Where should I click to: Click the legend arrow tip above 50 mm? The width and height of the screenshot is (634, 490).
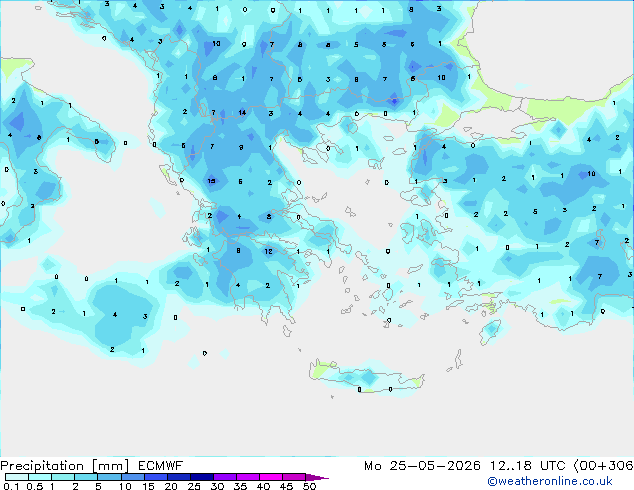click(x=317, y=477)
